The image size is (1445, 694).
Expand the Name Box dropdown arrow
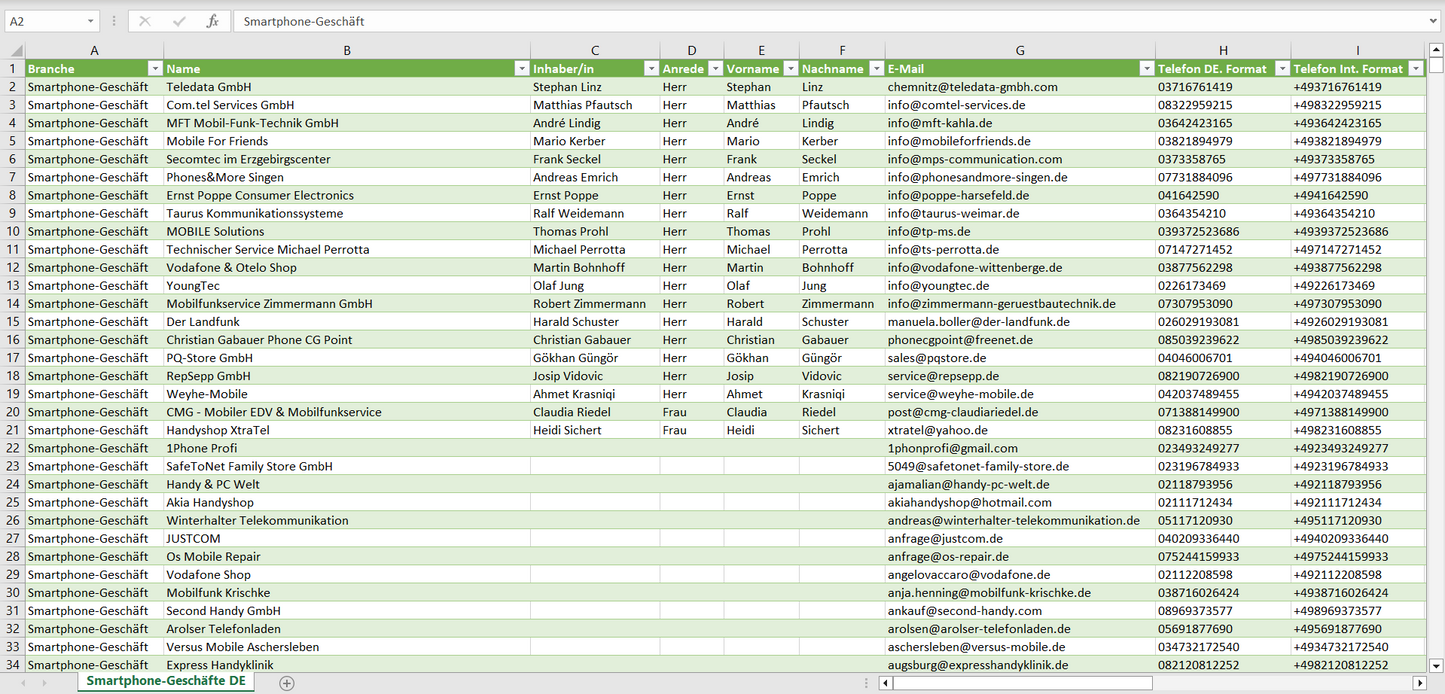click(90, 21)
